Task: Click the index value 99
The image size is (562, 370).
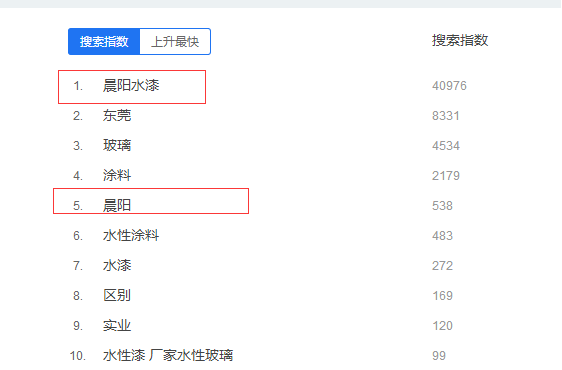Action: tap(439, 356)
